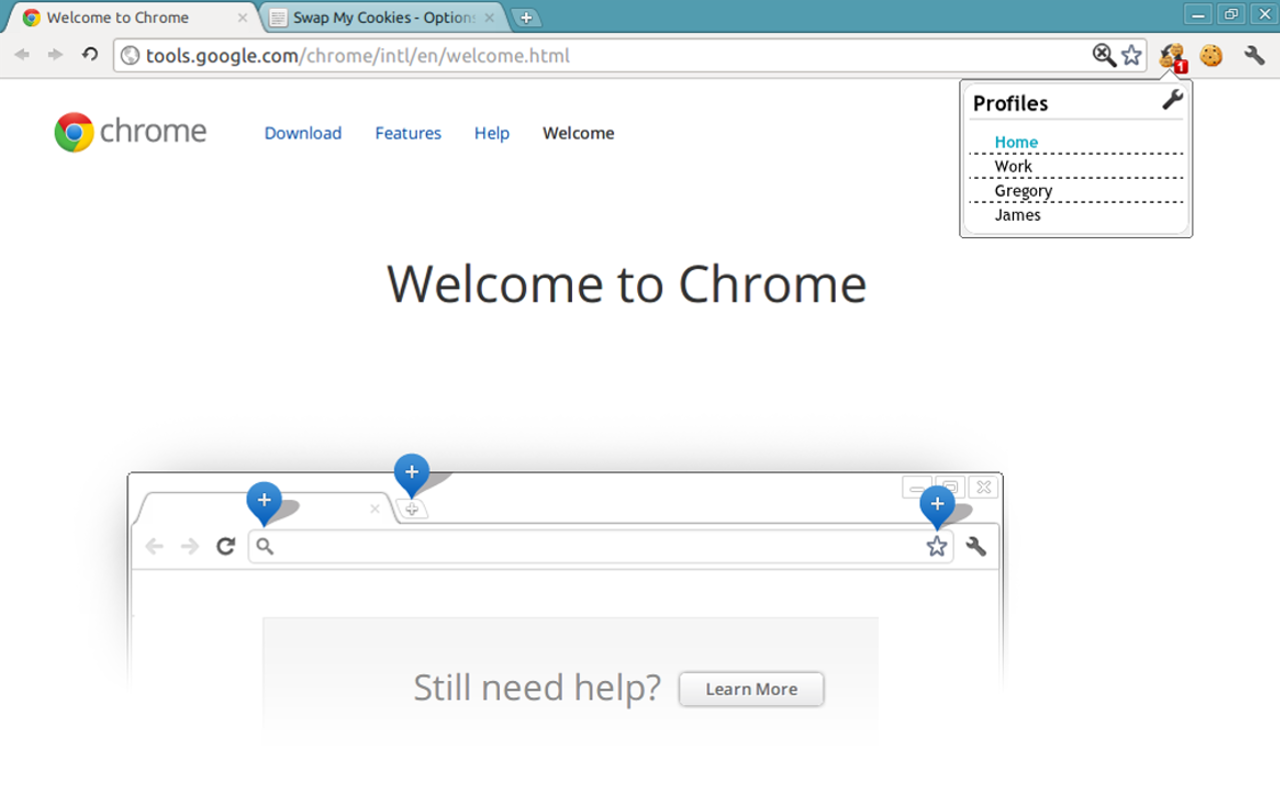
Task: Click the Learn More button
Action: click(752, 689)
